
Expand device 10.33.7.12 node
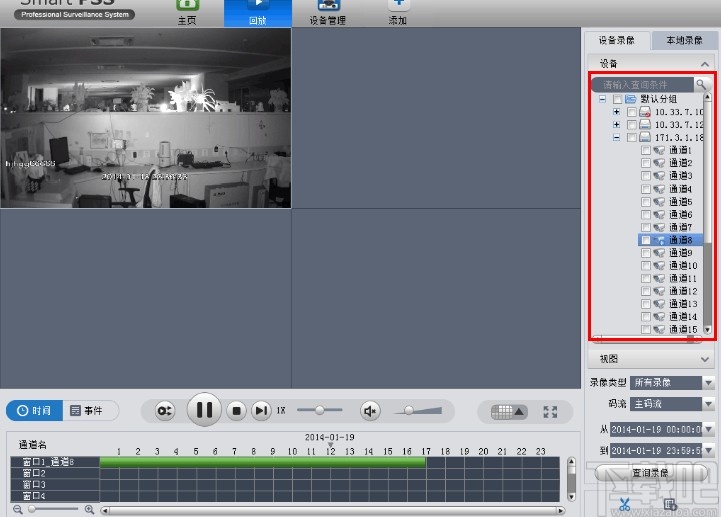pos(617,125)
